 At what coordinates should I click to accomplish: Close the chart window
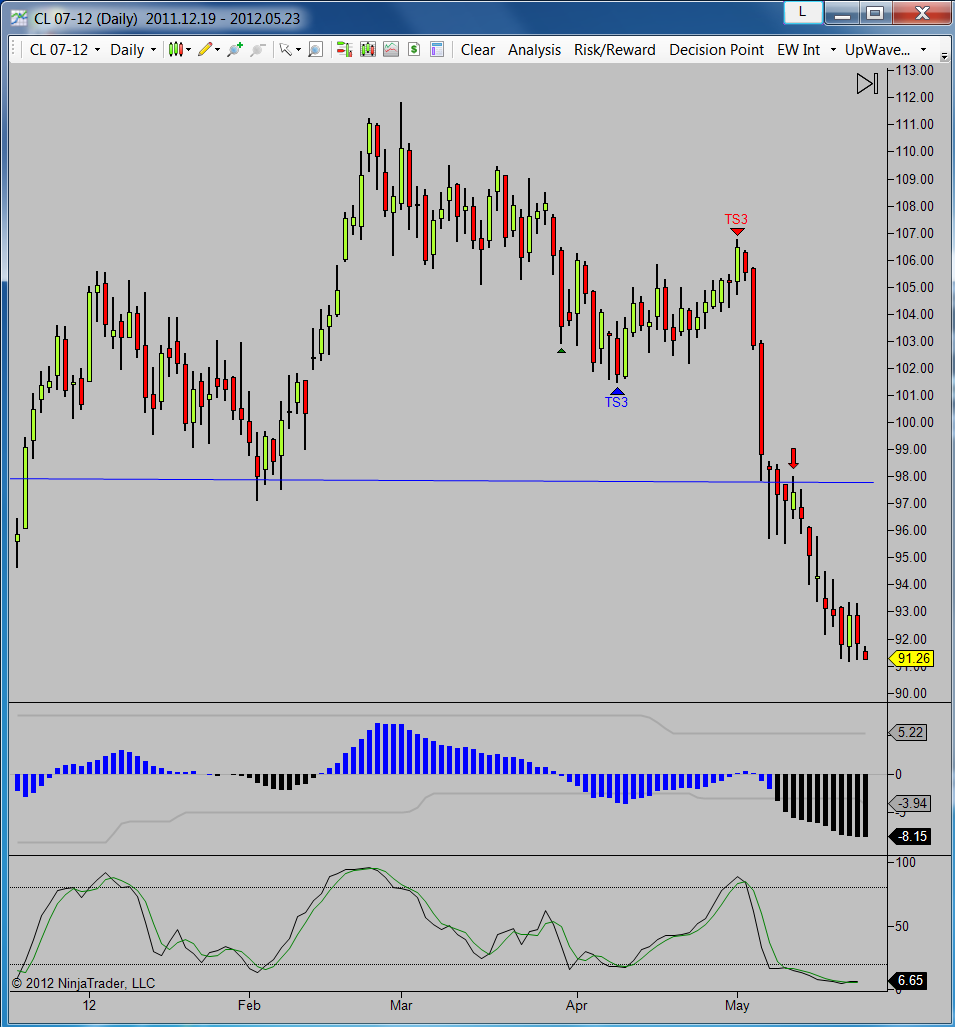coord(922,12)
